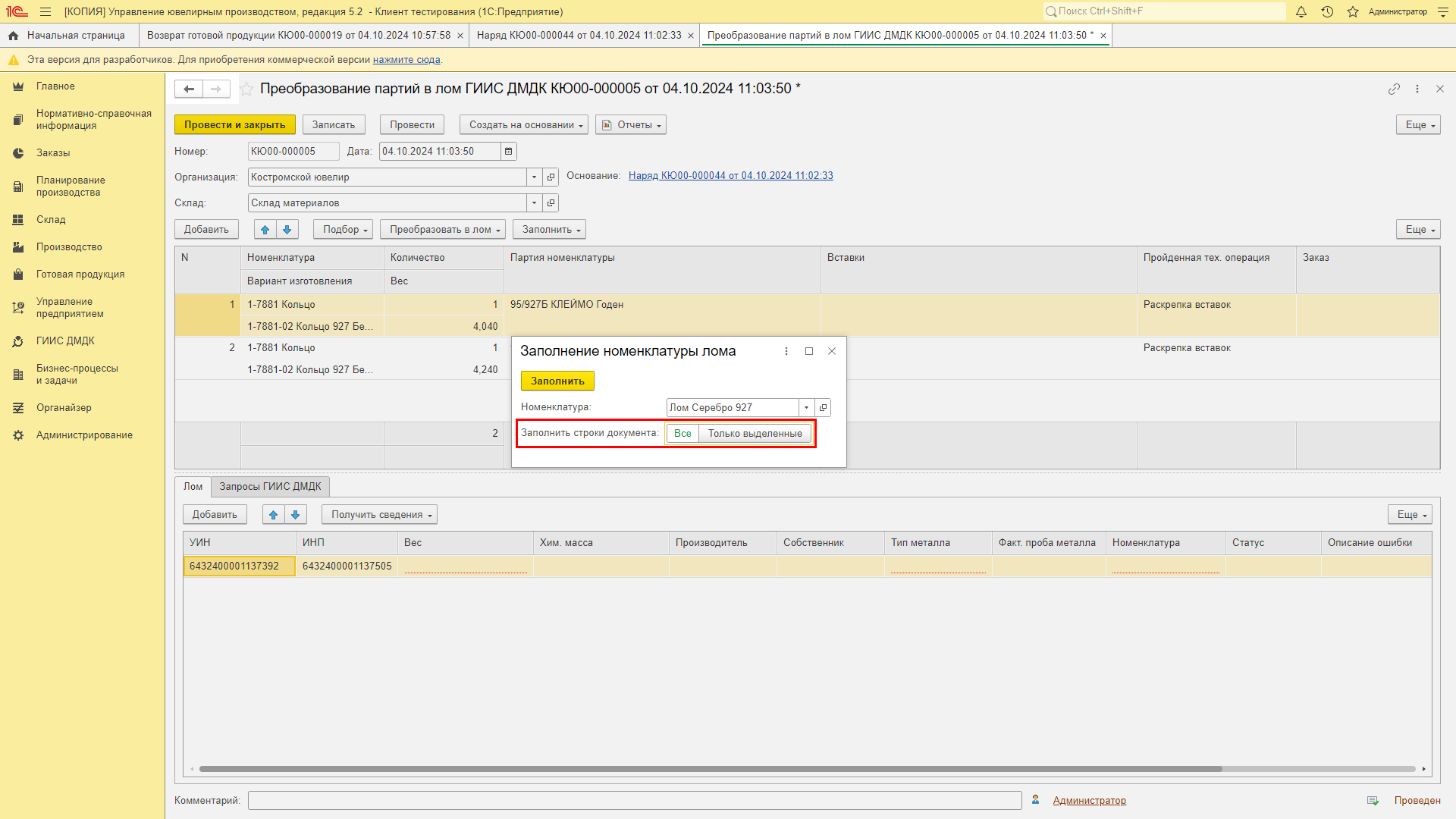Expand Склад dropdown arrow
This screenshot has height=819, width=1456.
pos(535,203)
